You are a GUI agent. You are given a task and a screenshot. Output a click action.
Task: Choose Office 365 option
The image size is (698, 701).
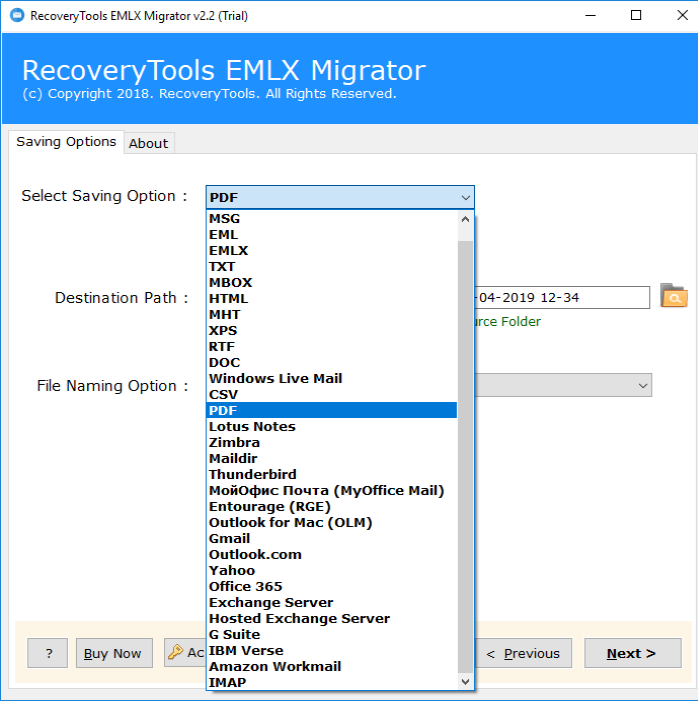(x=331, y=587)
